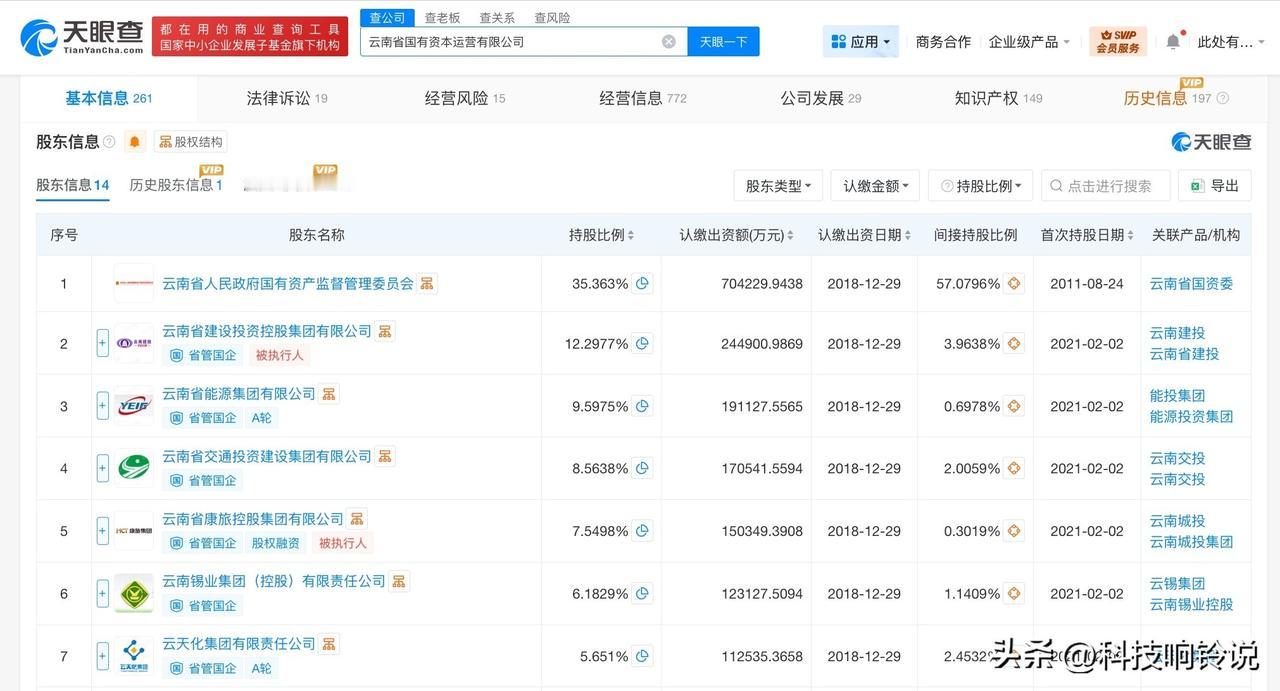Image resolution: width=1280 pixels, height=691 pixels.
Task: Open the notifications bell icon
Action: point(1173,42)
